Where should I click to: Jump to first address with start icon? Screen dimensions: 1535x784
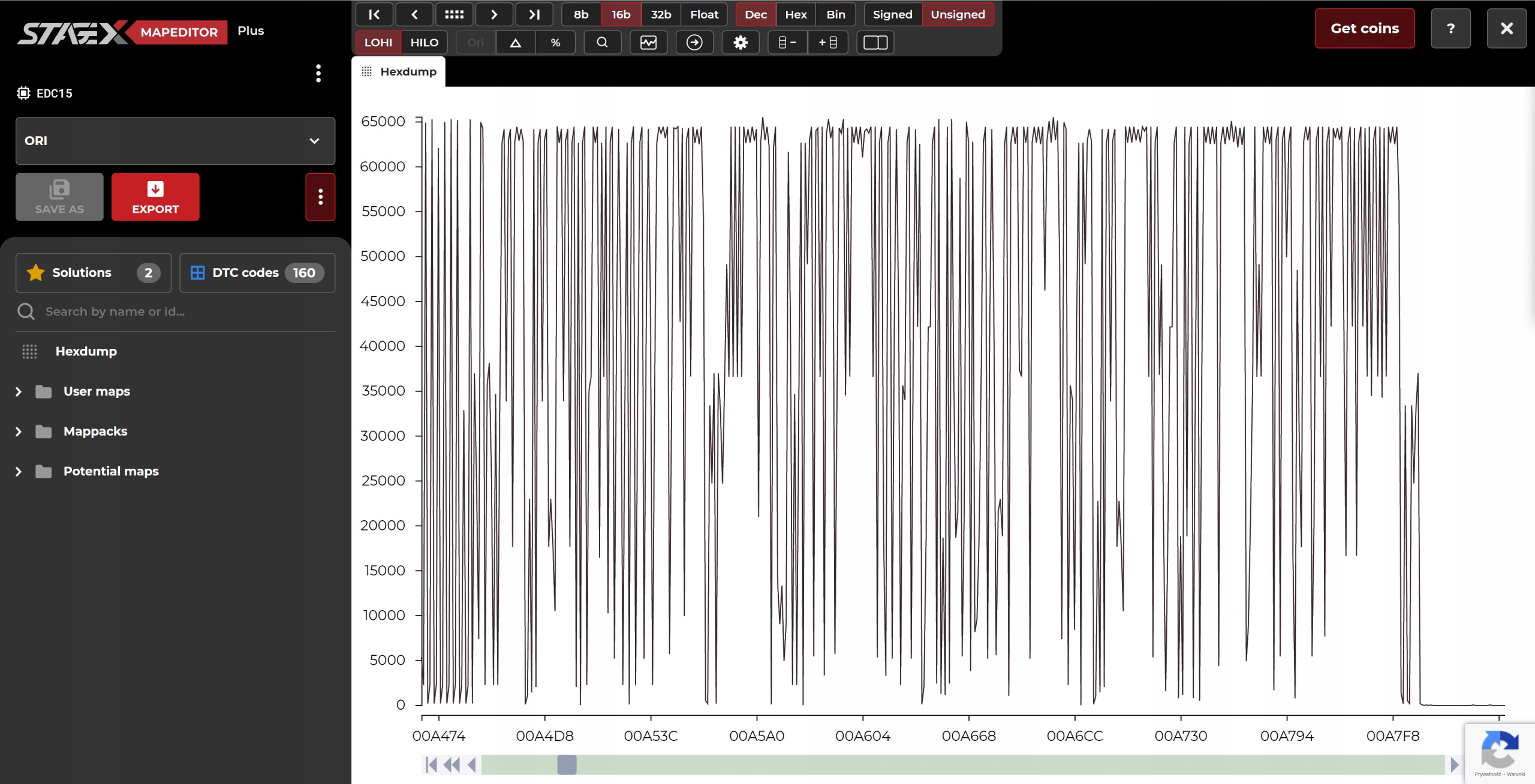coord(374,14)
